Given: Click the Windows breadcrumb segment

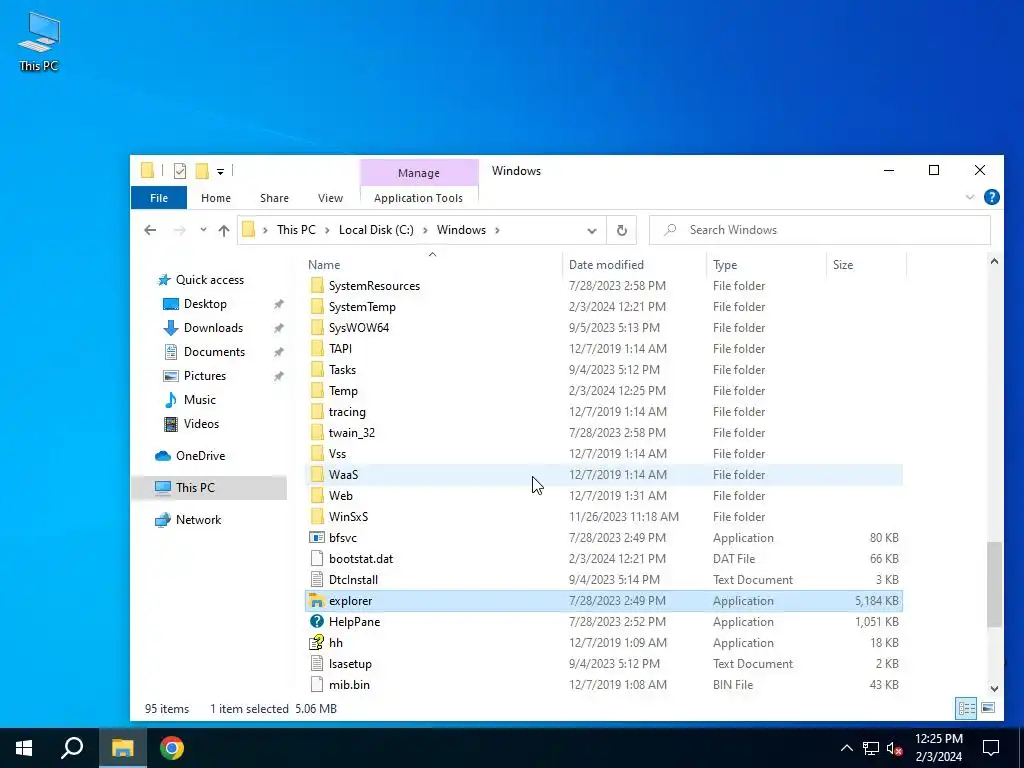Looking at the screenshot, I should tap(461, 230).
